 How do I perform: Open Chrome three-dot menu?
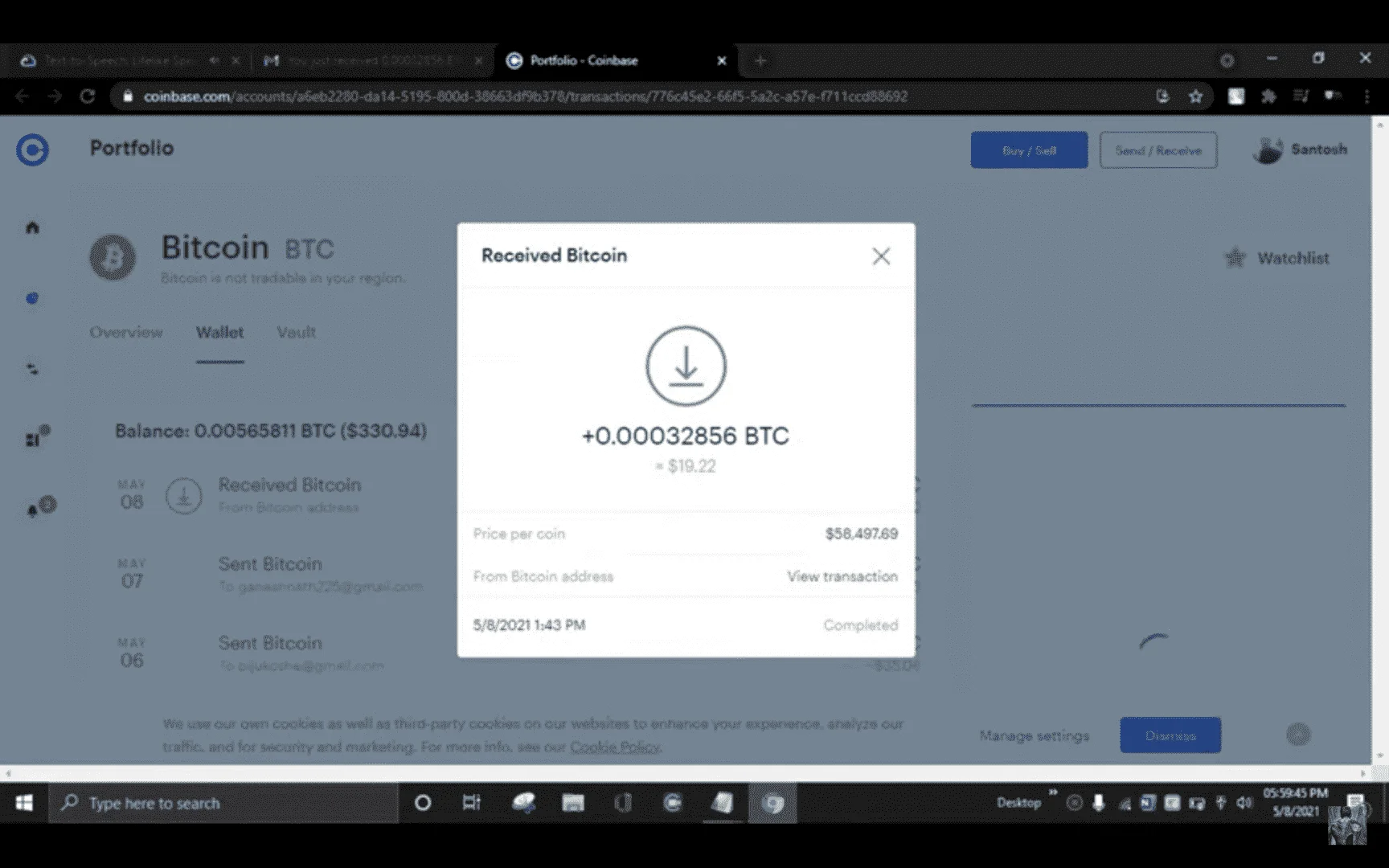1366,96
